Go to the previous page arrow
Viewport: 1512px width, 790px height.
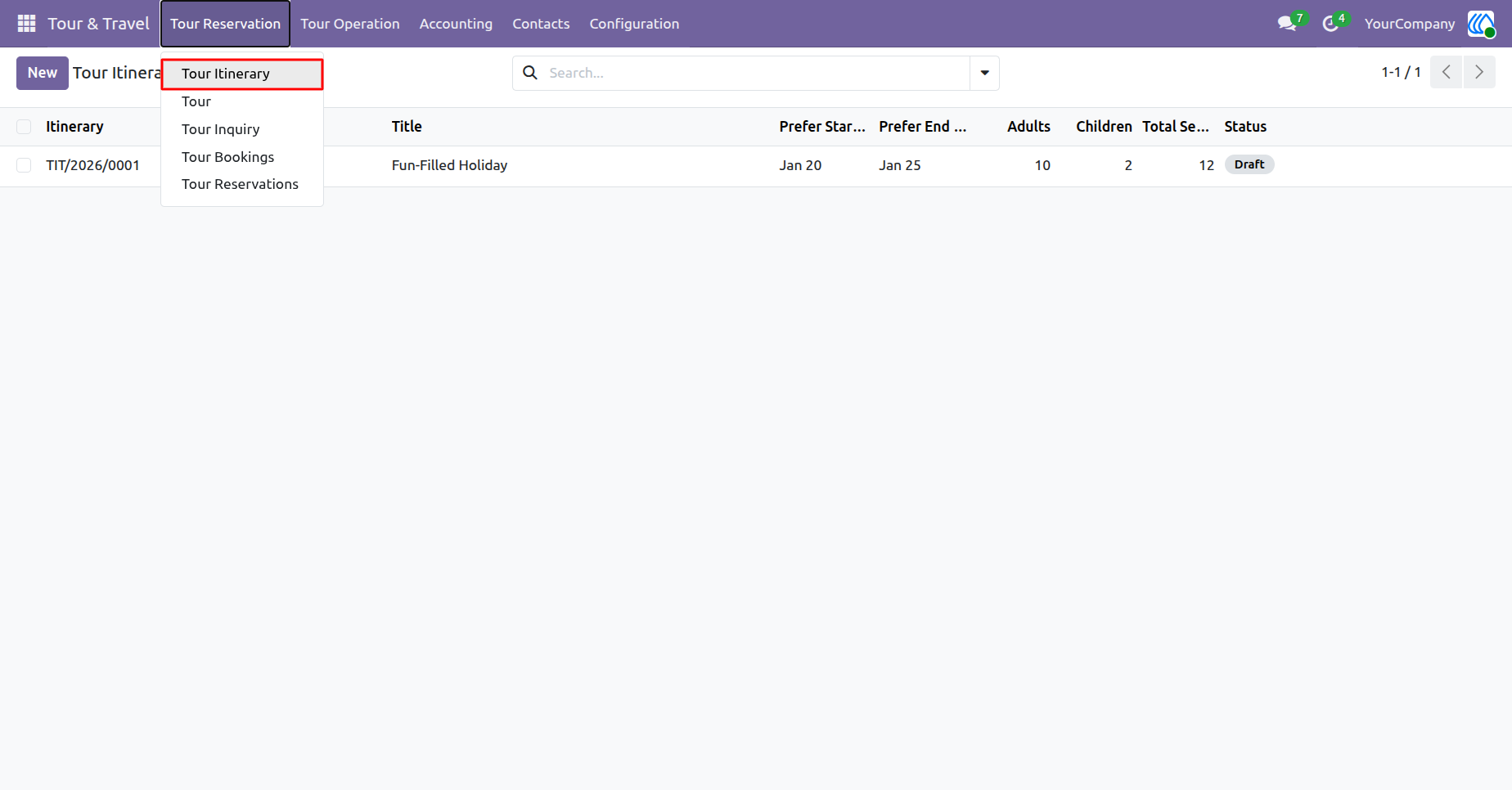tap(1446, 72)
